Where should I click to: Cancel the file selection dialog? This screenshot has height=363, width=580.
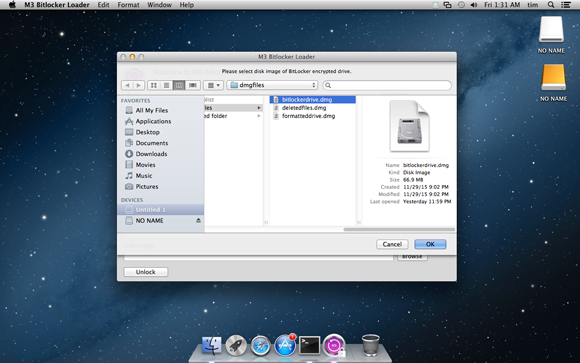point(392,244)
